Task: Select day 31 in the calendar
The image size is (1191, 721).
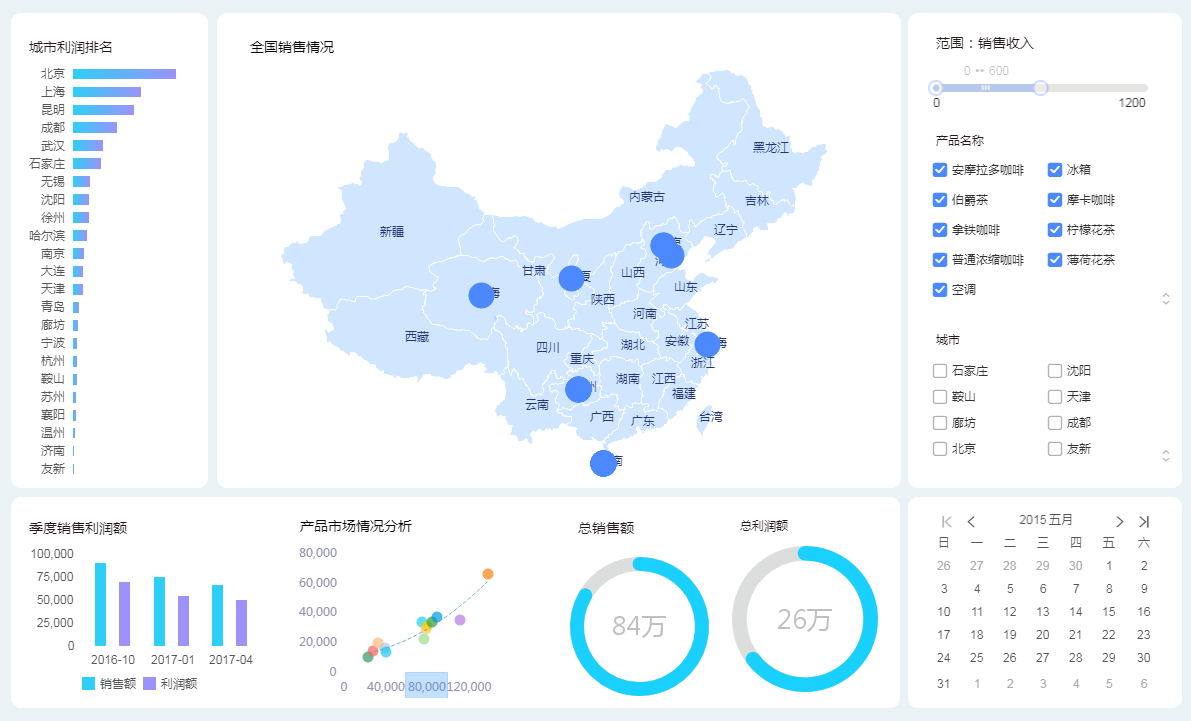Action: [x=943, y=684]
